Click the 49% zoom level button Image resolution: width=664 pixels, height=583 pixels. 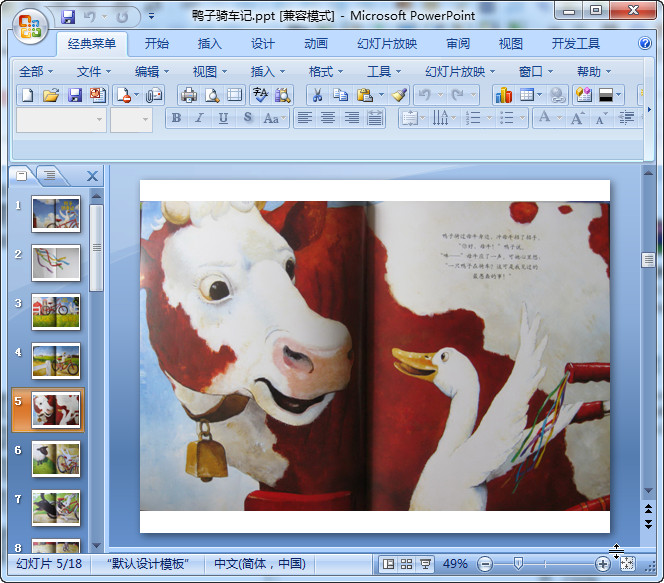455,564
